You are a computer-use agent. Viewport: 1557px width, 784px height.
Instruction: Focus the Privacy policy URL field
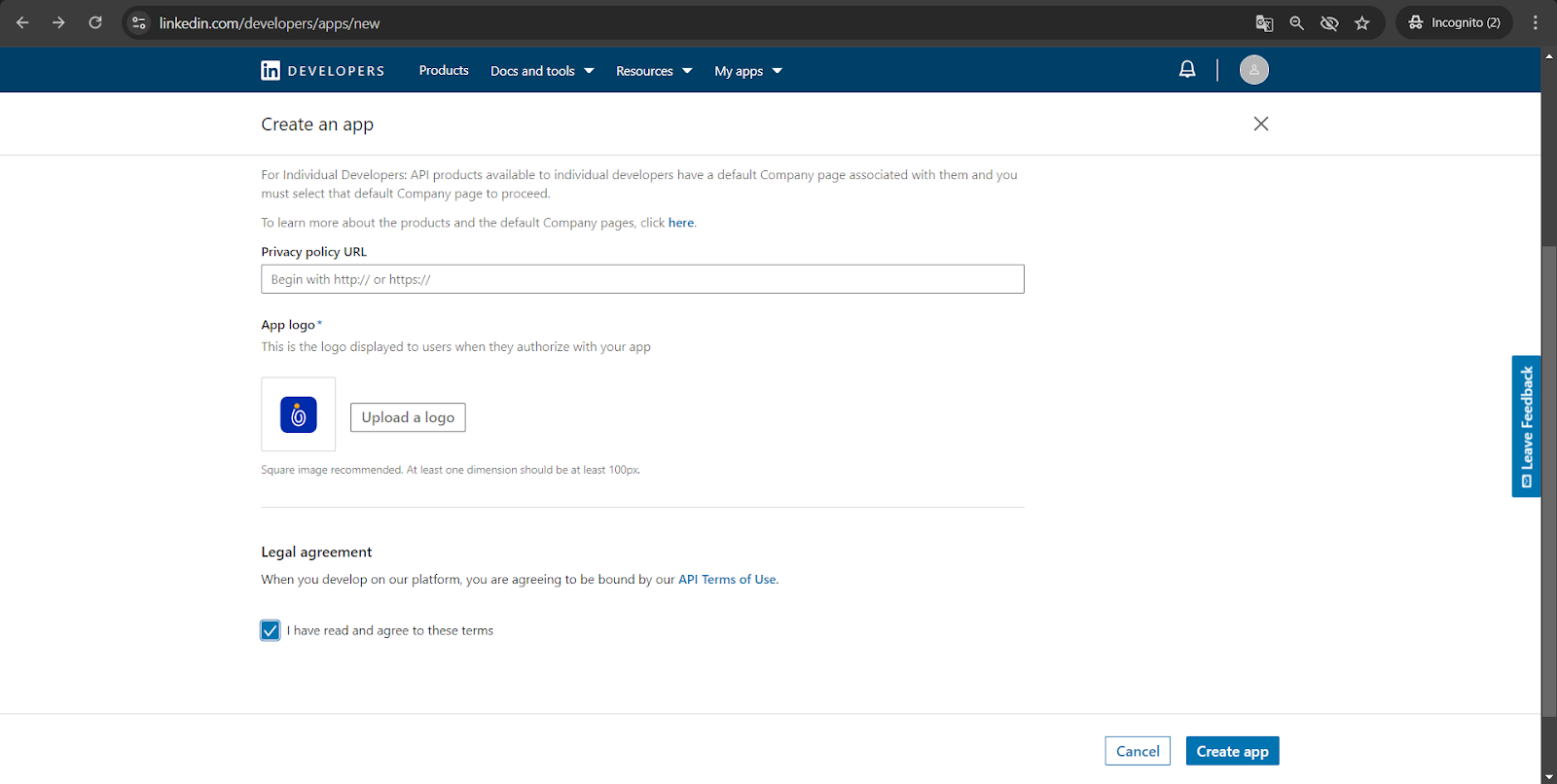(x=642, y=279)
